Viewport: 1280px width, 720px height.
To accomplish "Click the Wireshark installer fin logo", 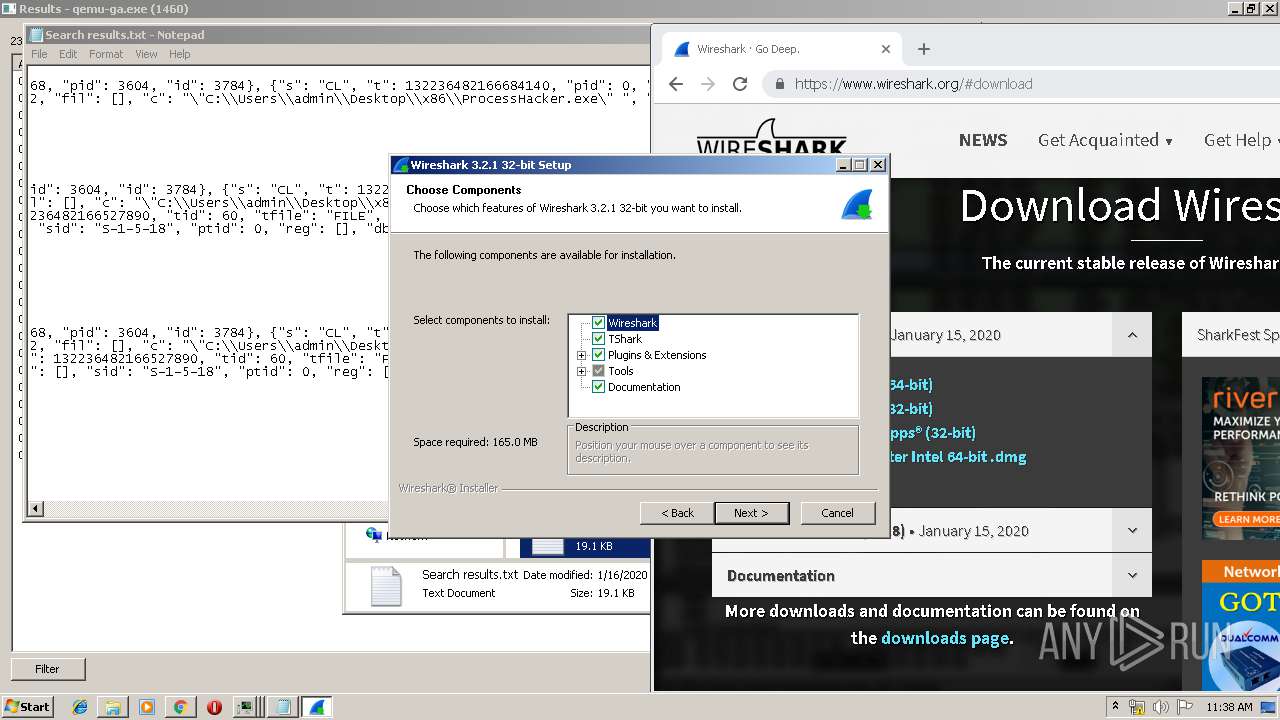I will coord(856,204).
